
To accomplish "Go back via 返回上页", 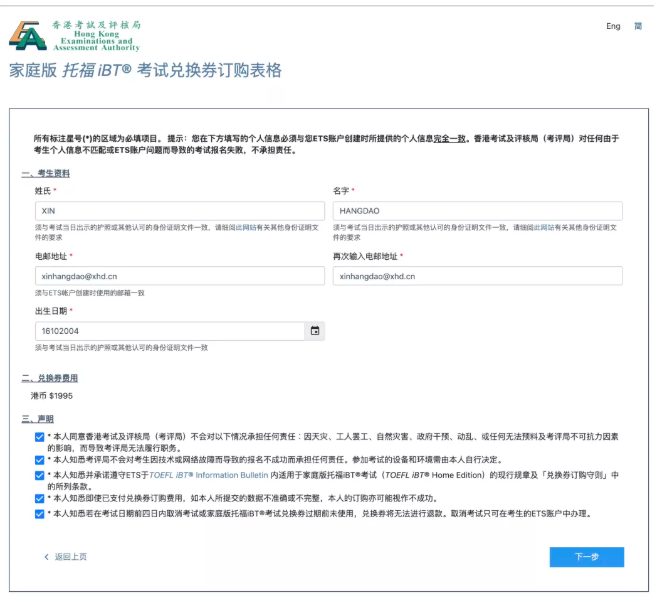I will coord(66,557).
